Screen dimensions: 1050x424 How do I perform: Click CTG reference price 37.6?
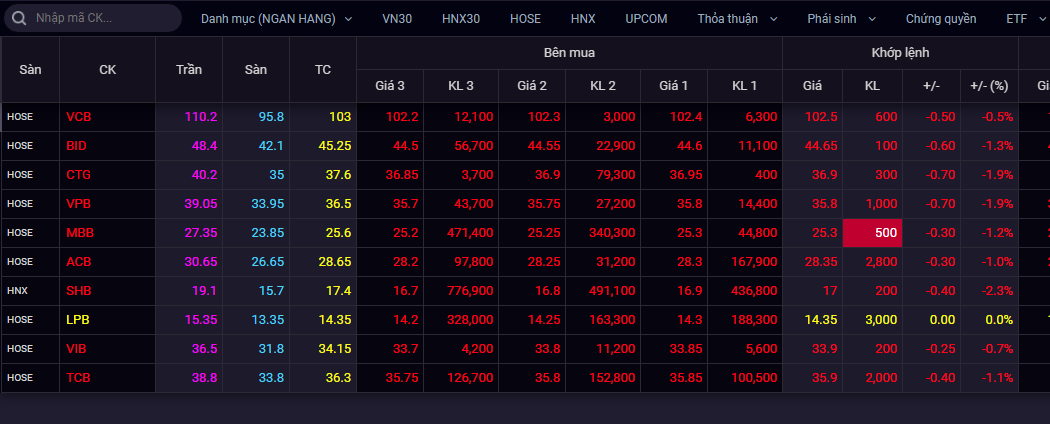point(338,175)
